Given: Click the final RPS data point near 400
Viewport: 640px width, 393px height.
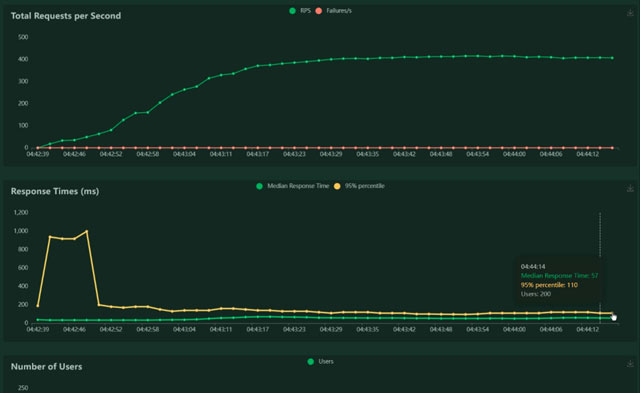Looking at the screenshot, I should (612, 58).
